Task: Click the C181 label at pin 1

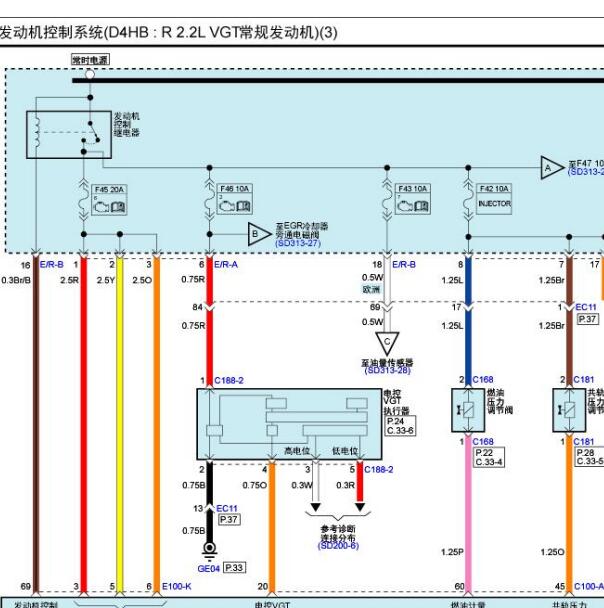Action: point(583,442)
